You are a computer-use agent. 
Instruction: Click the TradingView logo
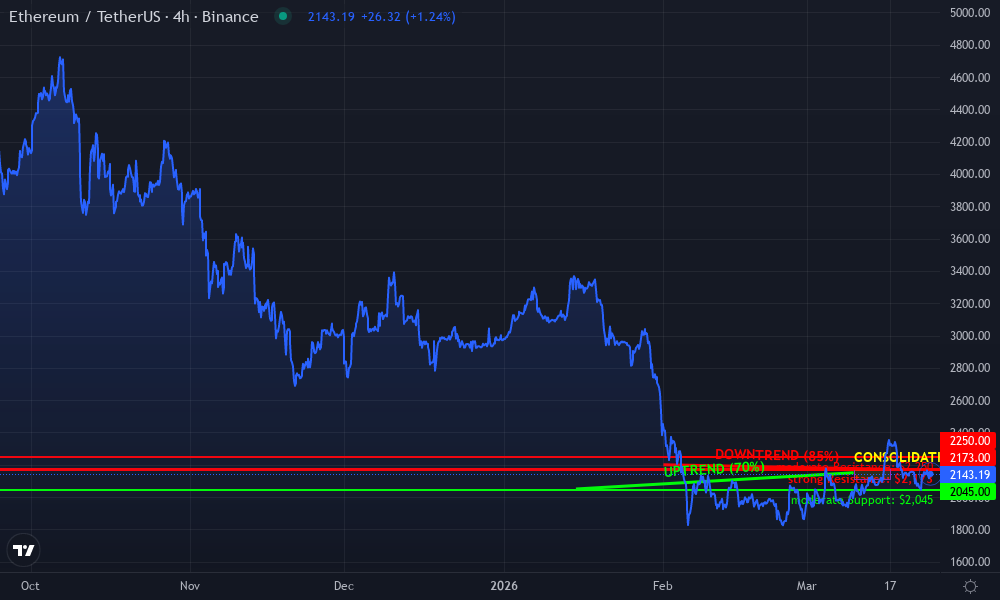[x=24, y=550]
